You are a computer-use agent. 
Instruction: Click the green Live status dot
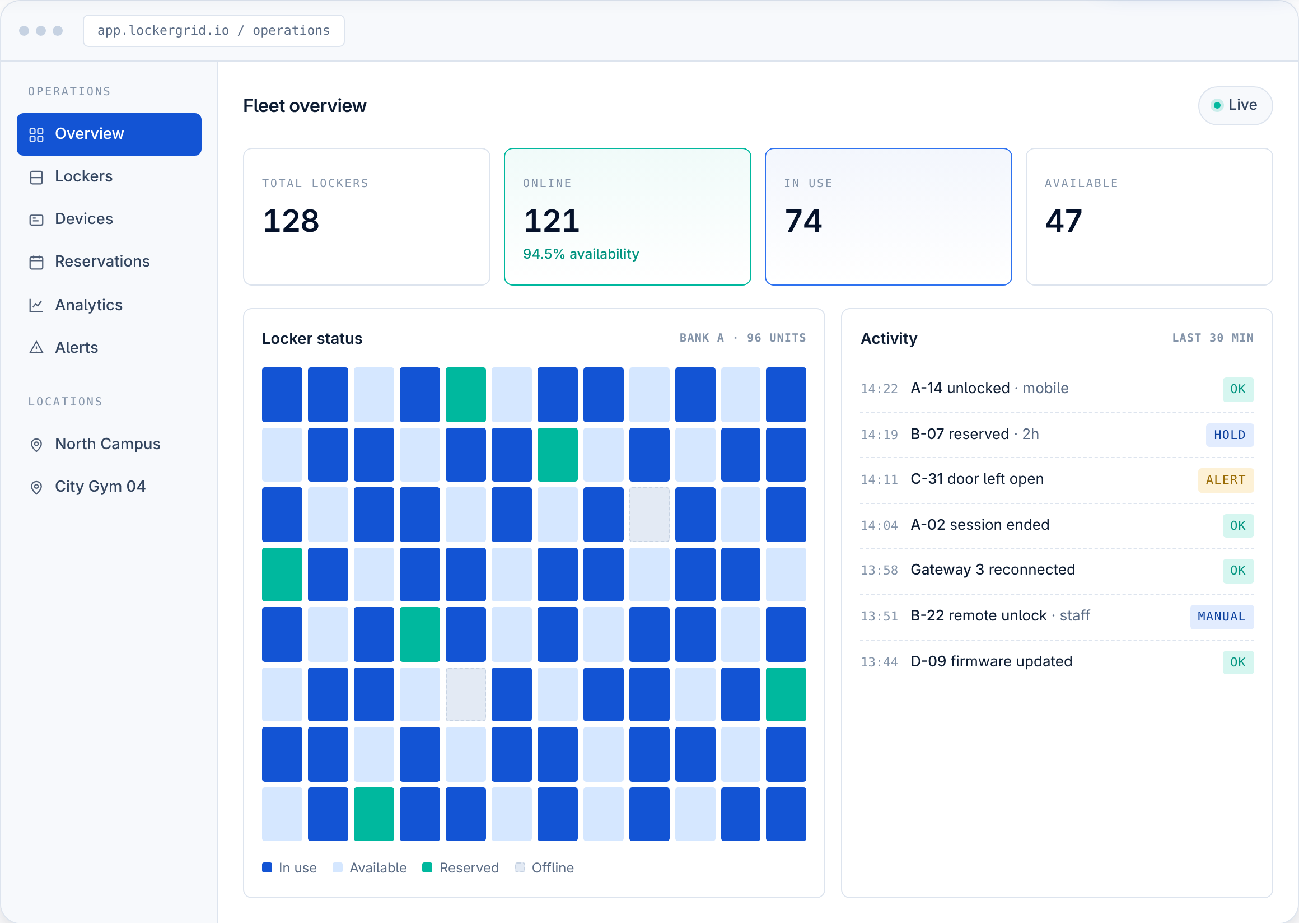click(x=1217, y=105)
